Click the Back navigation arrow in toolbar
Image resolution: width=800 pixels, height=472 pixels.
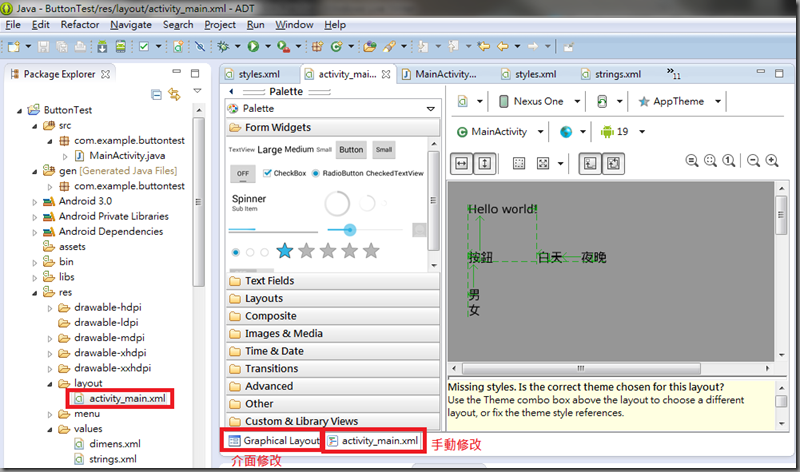pyautogui.click(x=503, y=46)
